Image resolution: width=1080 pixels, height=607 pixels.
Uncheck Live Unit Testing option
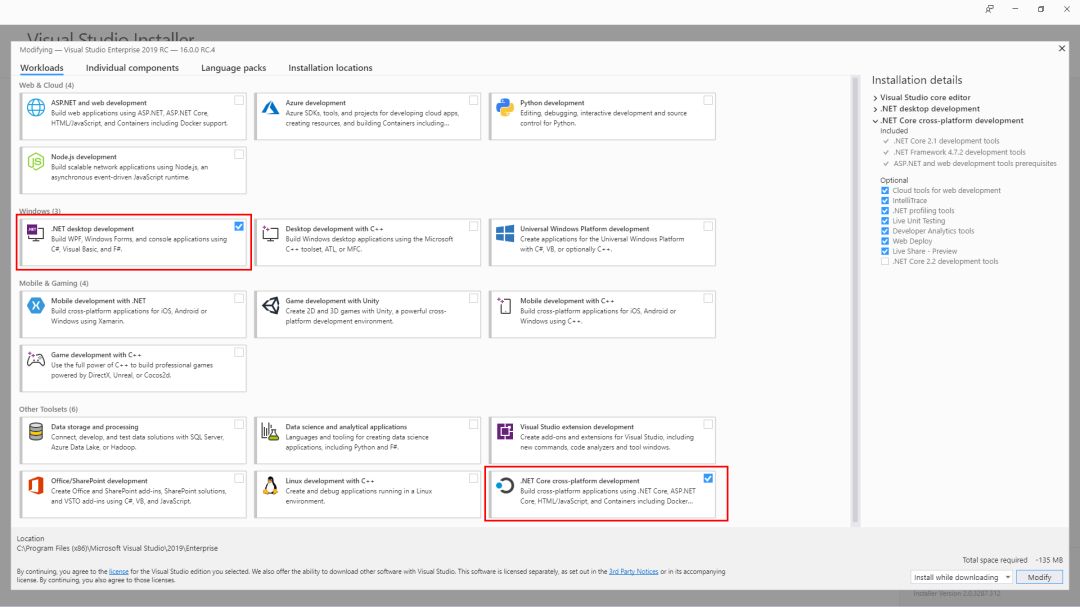(885, 220)
